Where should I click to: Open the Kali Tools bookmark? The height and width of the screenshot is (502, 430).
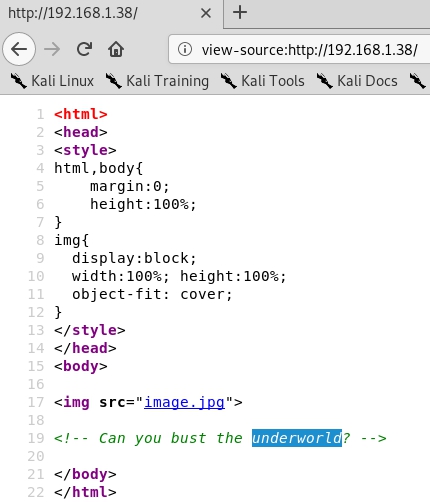point(263,81)
